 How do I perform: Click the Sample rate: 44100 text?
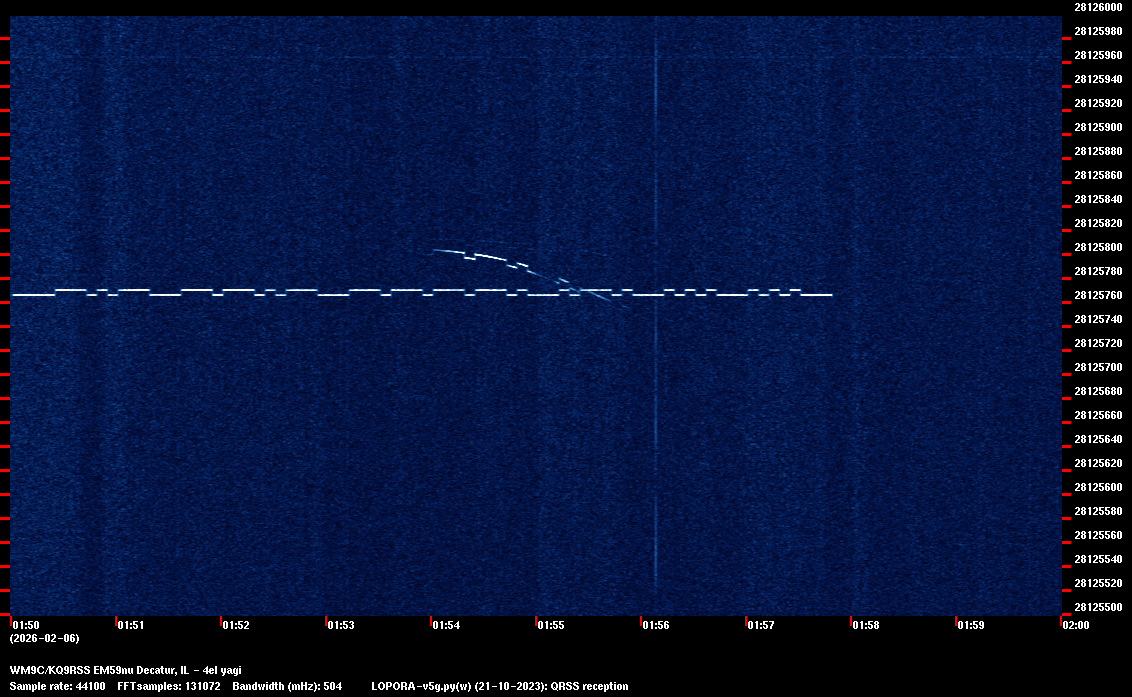pos(57,686)
